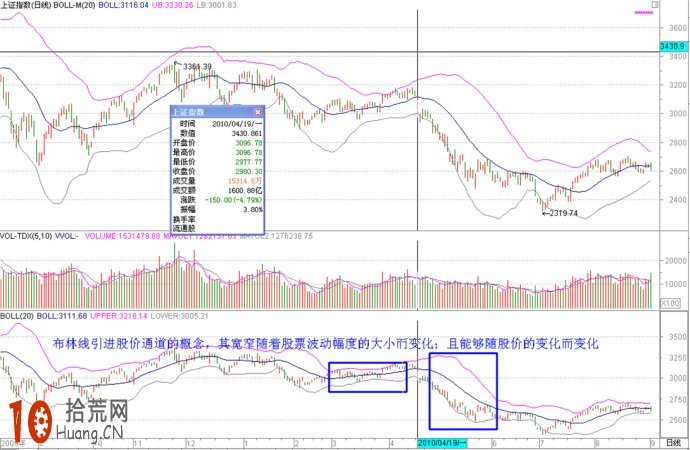Click the LB:3001.83 lower band value
The image size is (690, 450).
click(216, 5)
